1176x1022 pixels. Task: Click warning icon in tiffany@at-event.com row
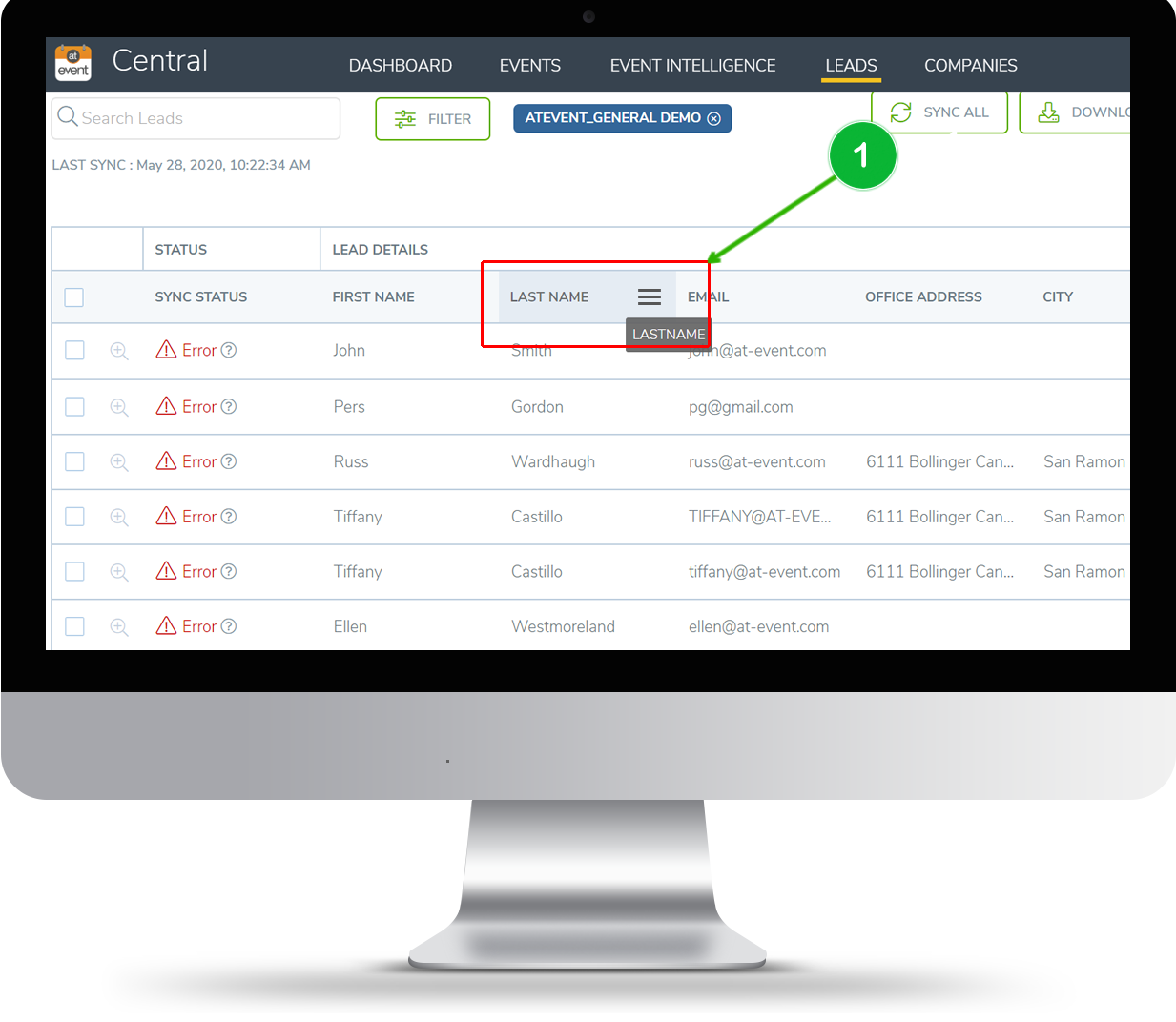click(166, 570)
